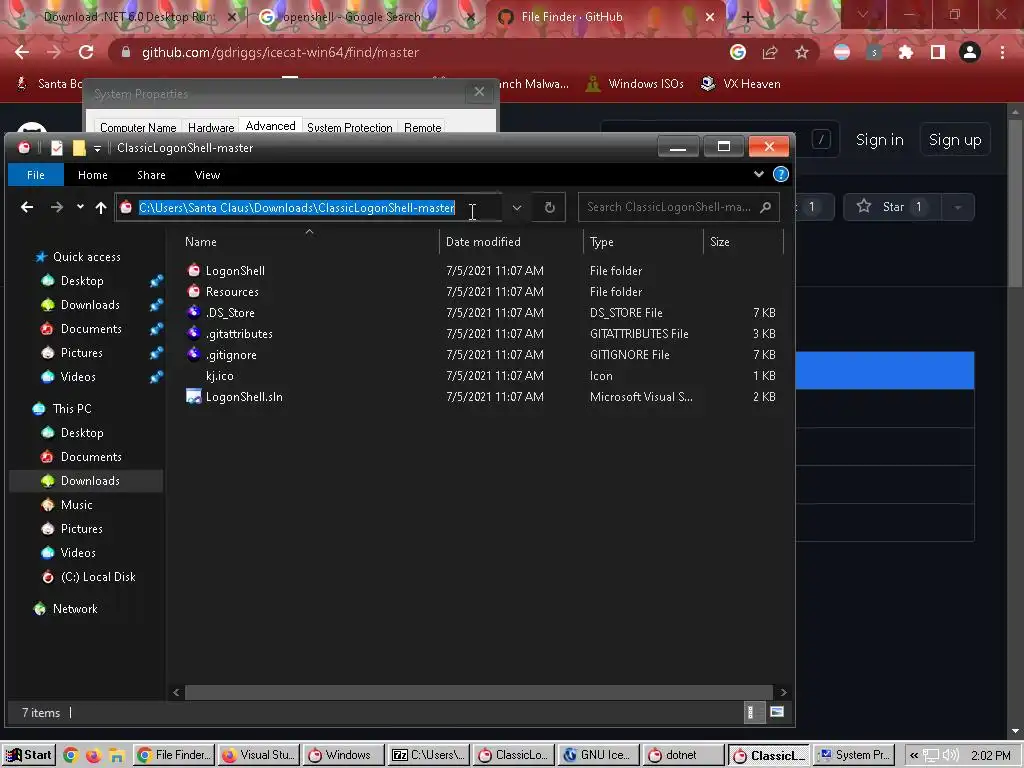Click right arrow of horizontal scrollbar
Screen dimensions: 1024x768
tap(783, 692)
